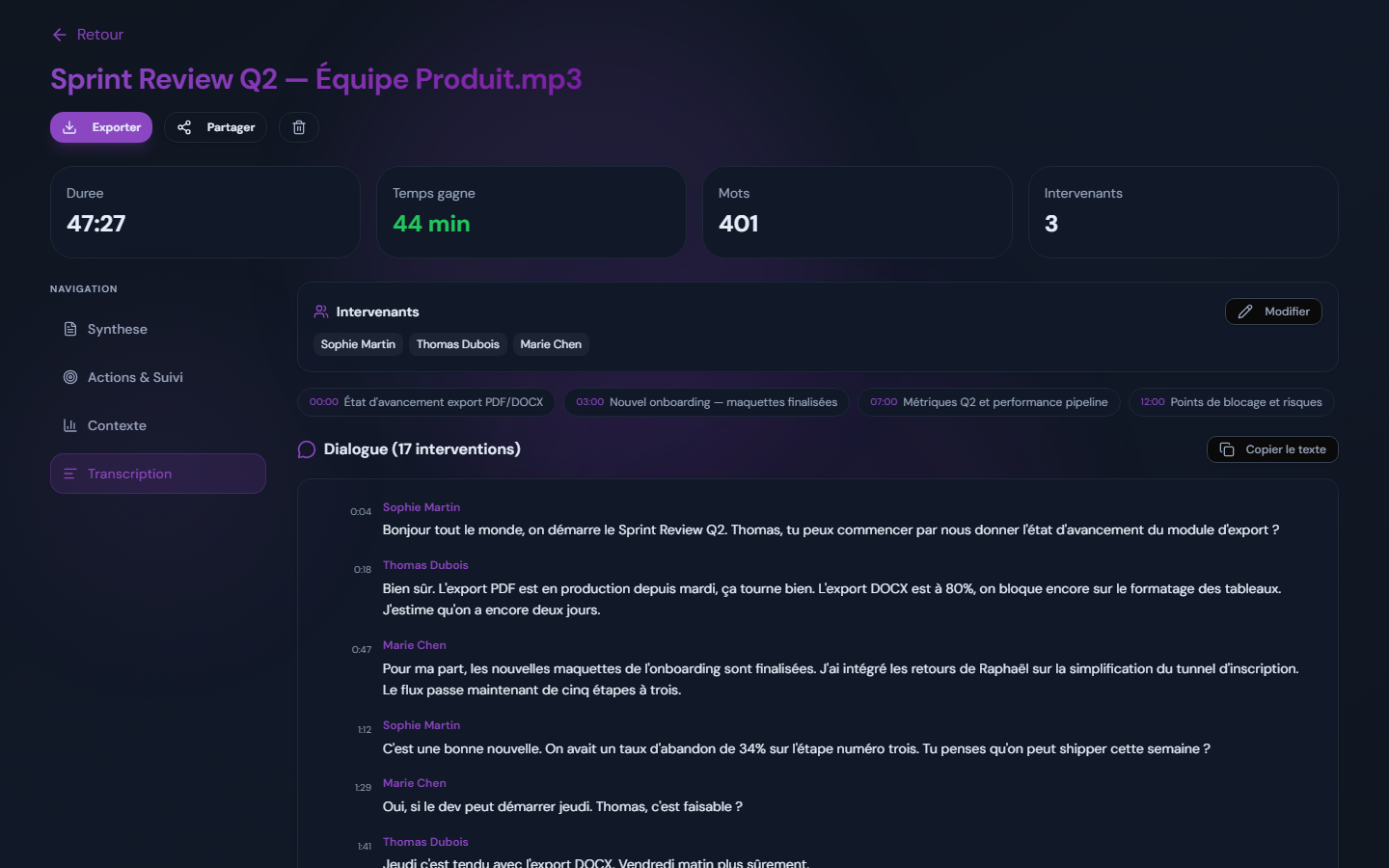Click the pencil icon in Modifier
The height and width of the screenshot is (868, 1389).
(1245, 312)
